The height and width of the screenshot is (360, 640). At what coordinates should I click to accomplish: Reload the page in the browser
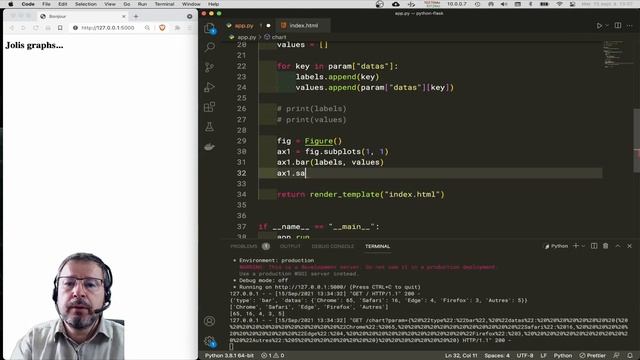point(36,28)
